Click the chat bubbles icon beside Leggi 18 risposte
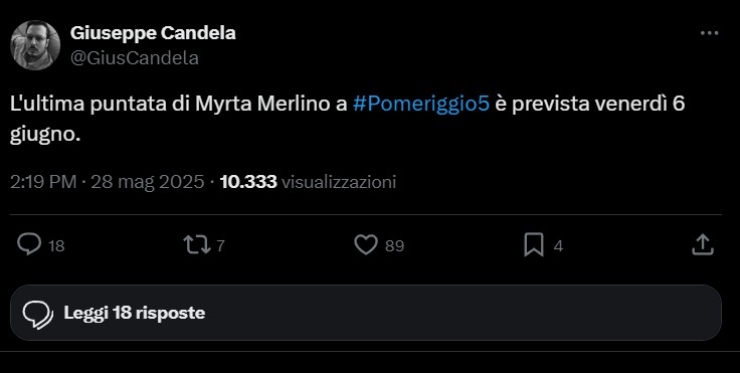 [38, 315]
